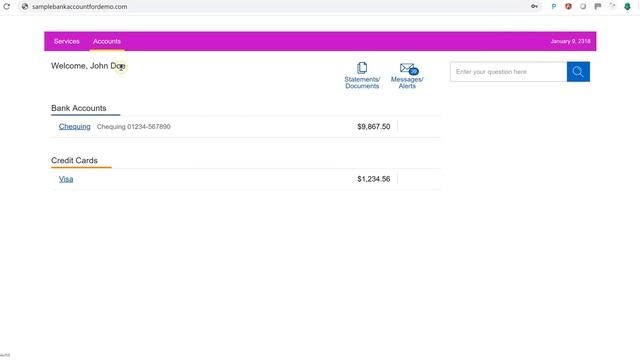Click the gray circle extension icon

click(583, 7)
